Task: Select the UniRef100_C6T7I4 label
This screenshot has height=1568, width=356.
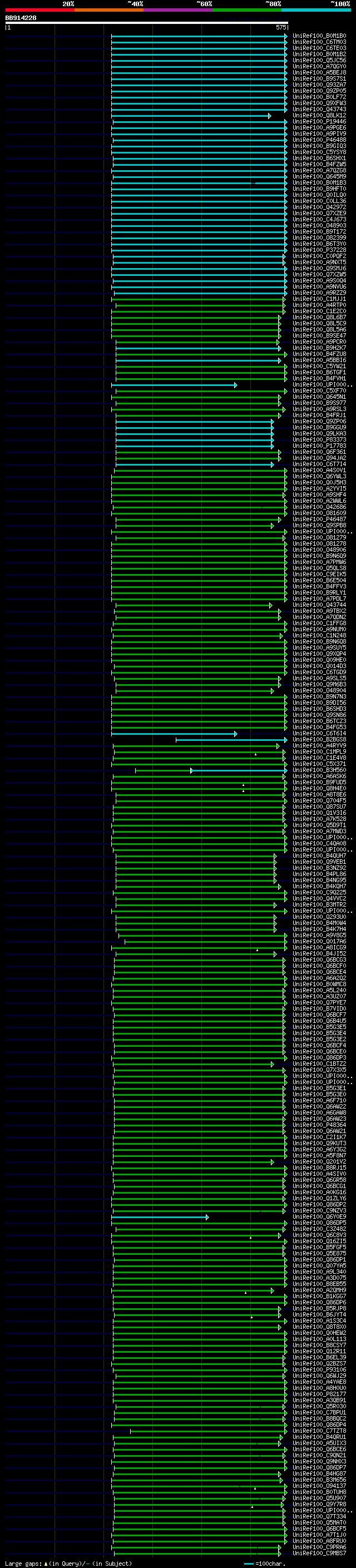Action: (319, 464)
